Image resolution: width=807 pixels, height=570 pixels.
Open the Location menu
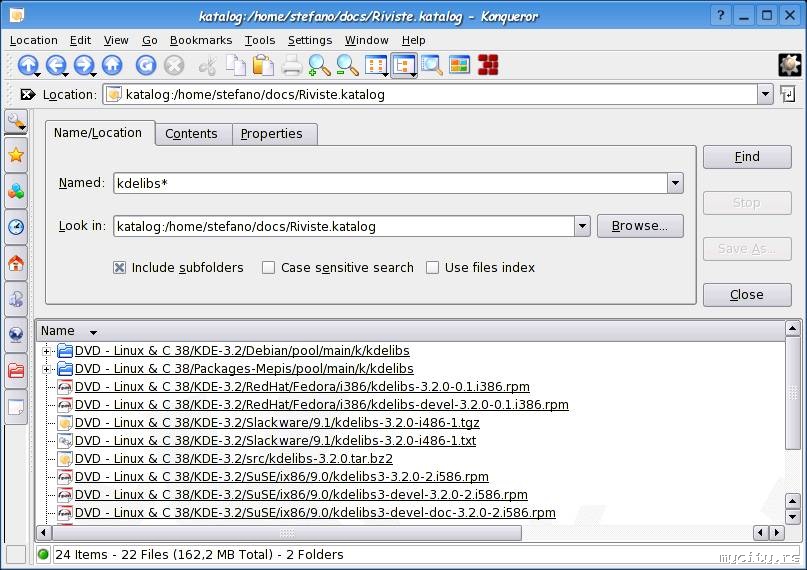(33, 40)
